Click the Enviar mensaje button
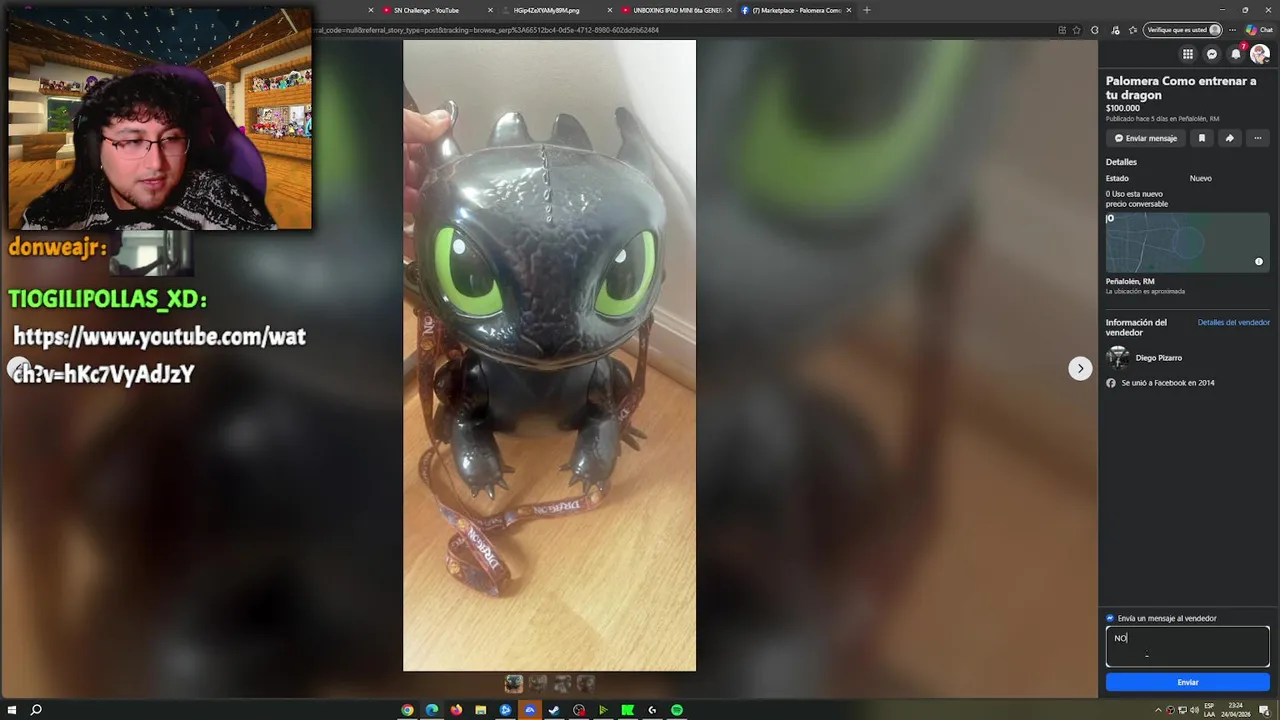The image size is (1280, 720). coord(1146,138)
